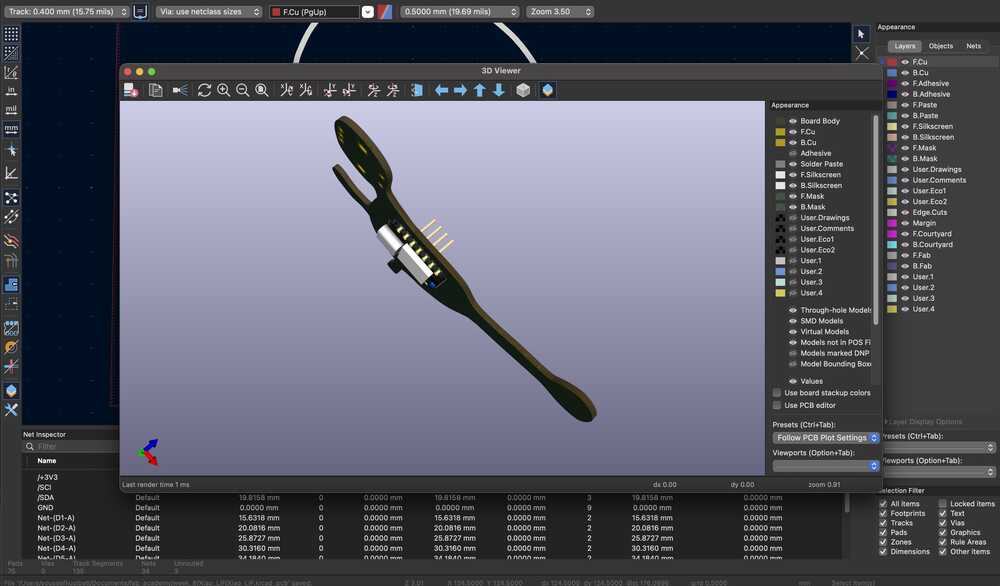The width and height of the screenshot is (1000, 586).
Task: Rotate board counterclockwise around X axis
Action: click(x=305, y=90)
